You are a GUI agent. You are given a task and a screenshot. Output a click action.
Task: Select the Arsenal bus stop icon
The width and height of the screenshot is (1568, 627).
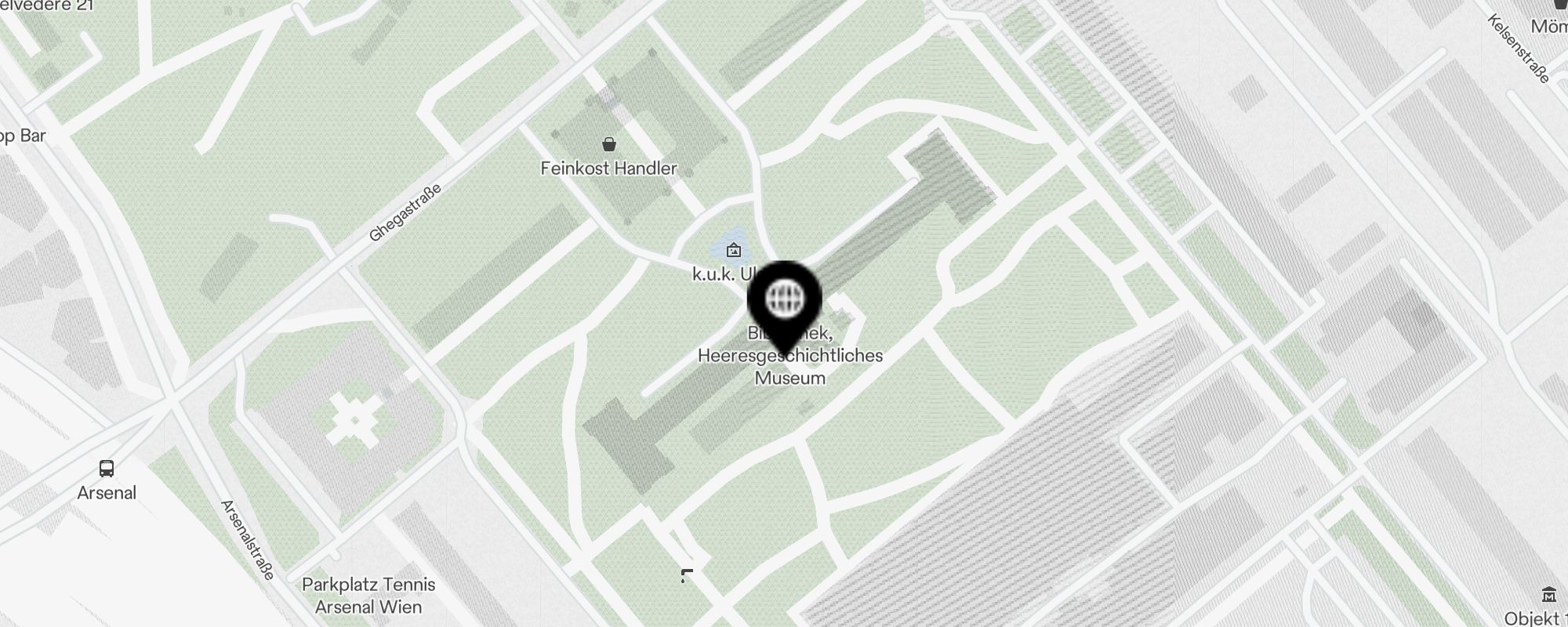tap(107, 469)
